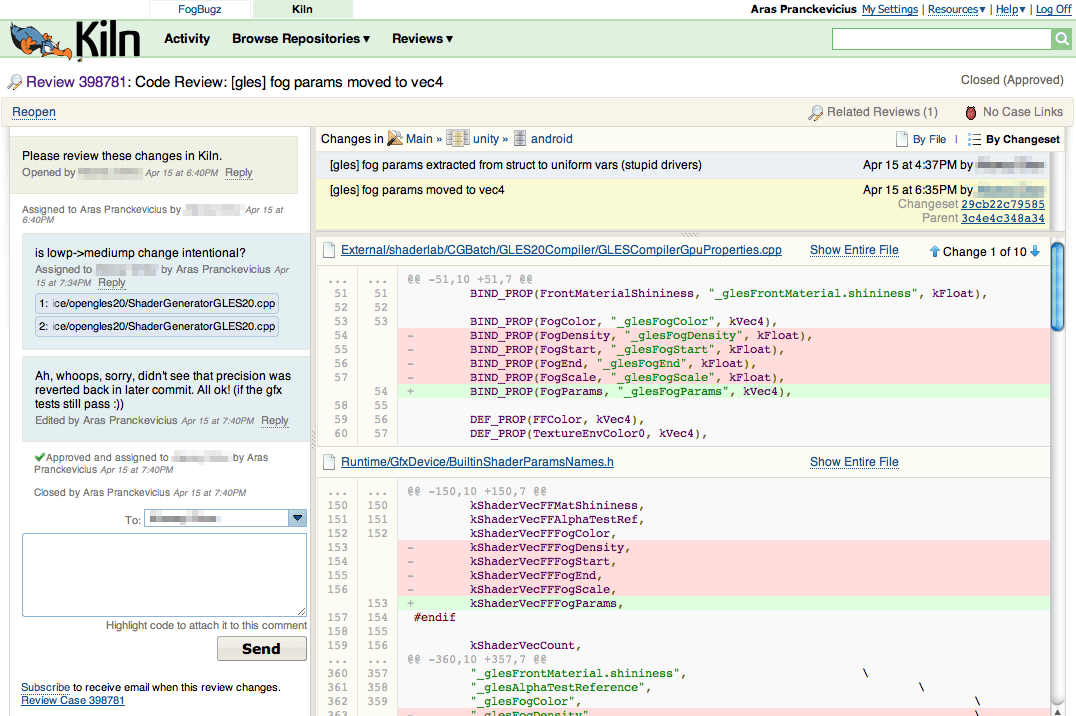1076x716 pixels.
Task: Switch to the FogBugz tab
Action: pos(199,9)
